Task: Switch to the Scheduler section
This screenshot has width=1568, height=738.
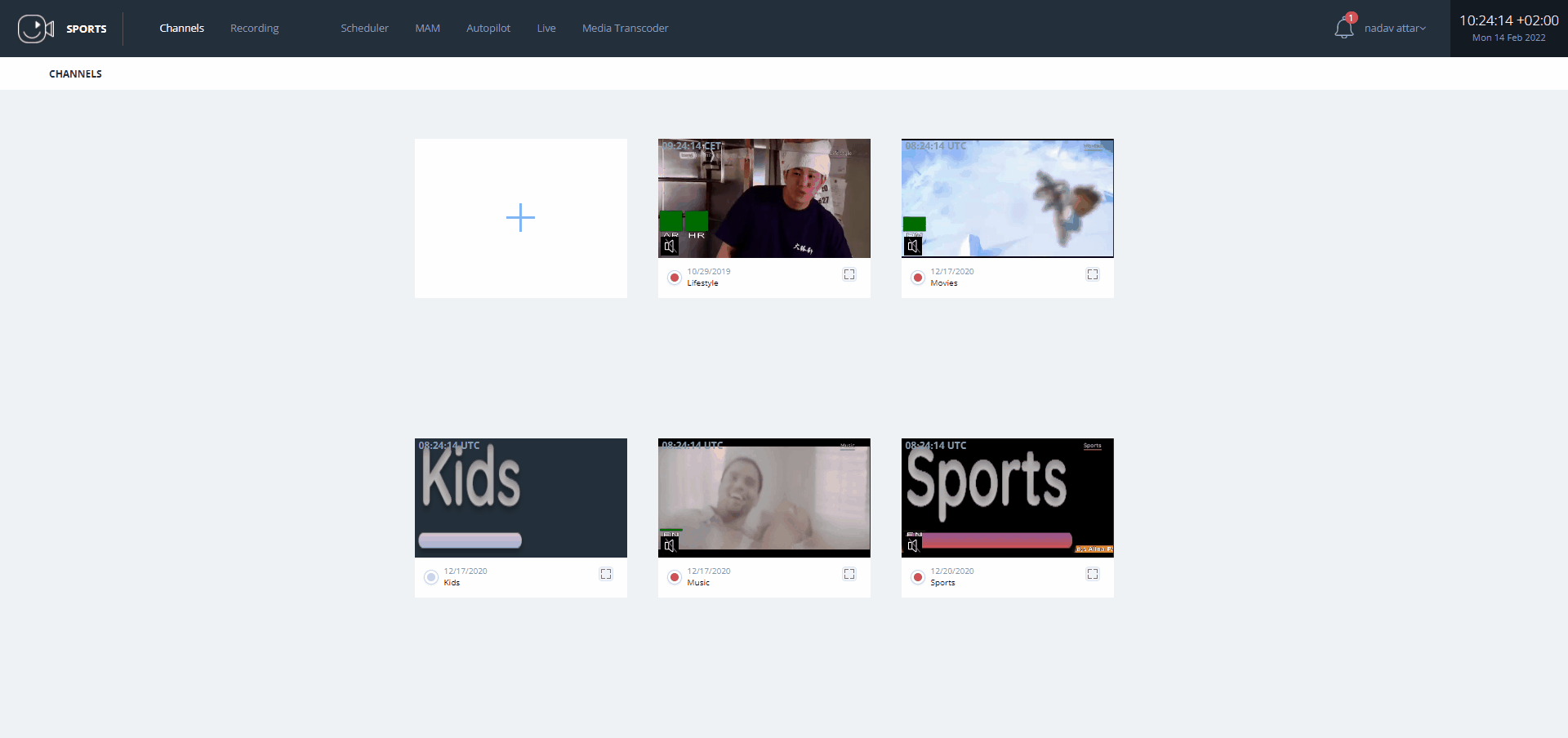Action: pyautogui.click(x=364, y=27)
